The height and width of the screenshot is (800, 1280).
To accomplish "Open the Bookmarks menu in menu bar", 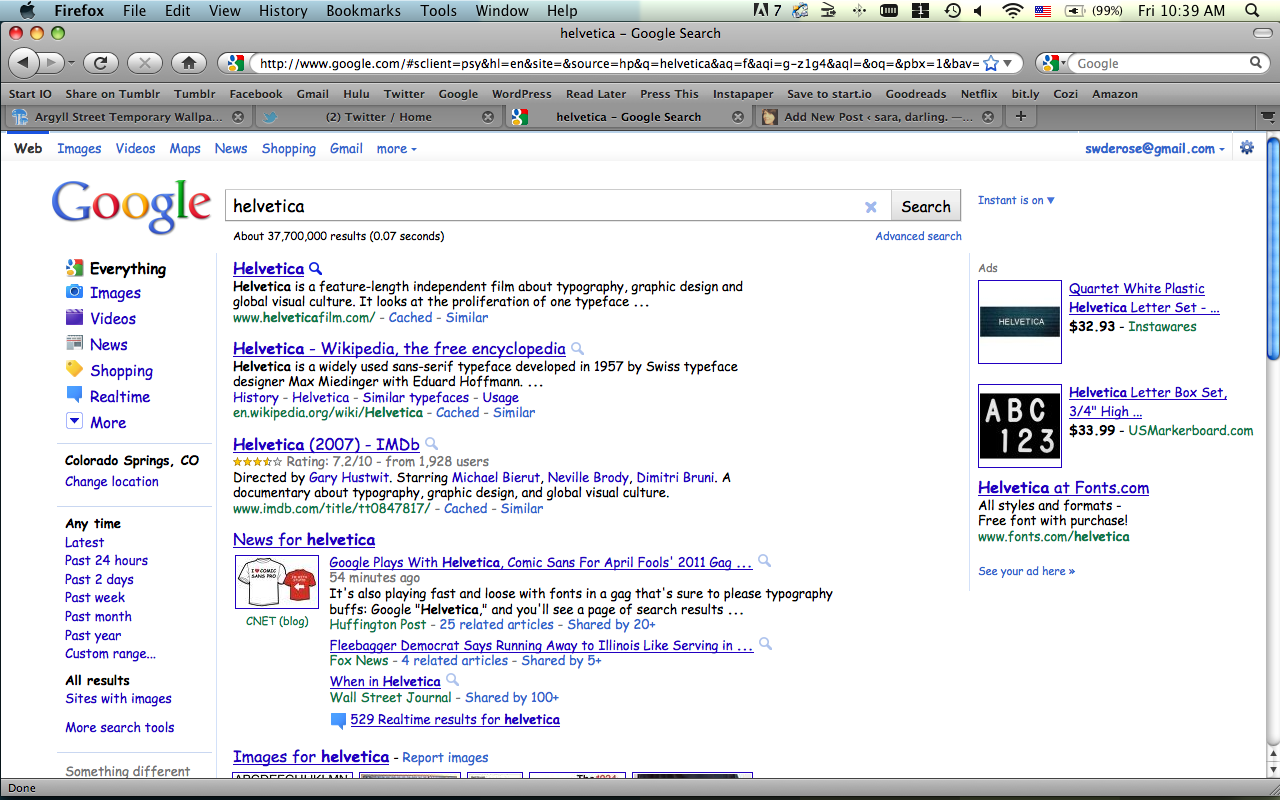I will tap(363, 11).
